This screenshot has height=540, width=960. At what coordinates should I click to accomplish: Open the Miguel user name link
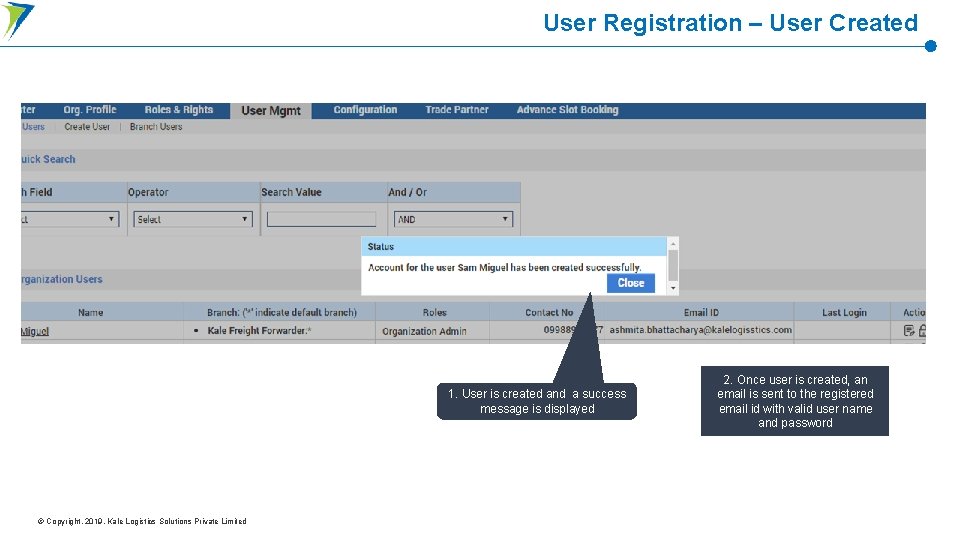pos(34,331)
